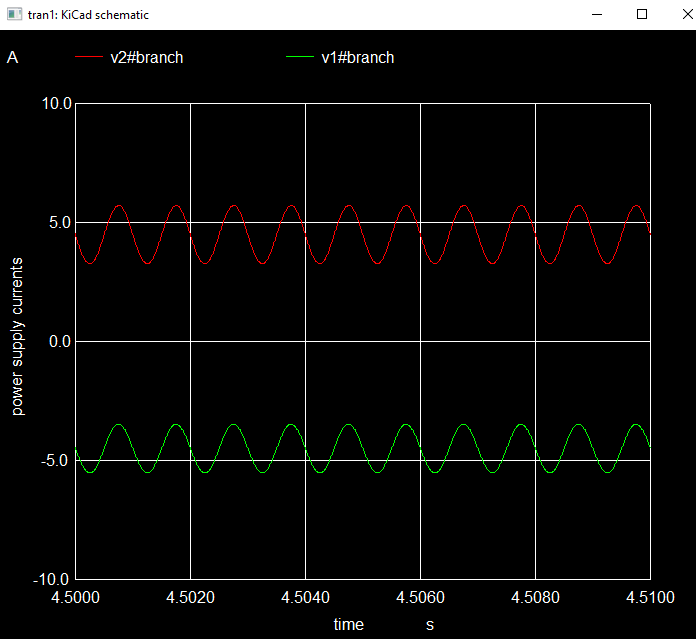Click the green v1#branch legend line

300,57
